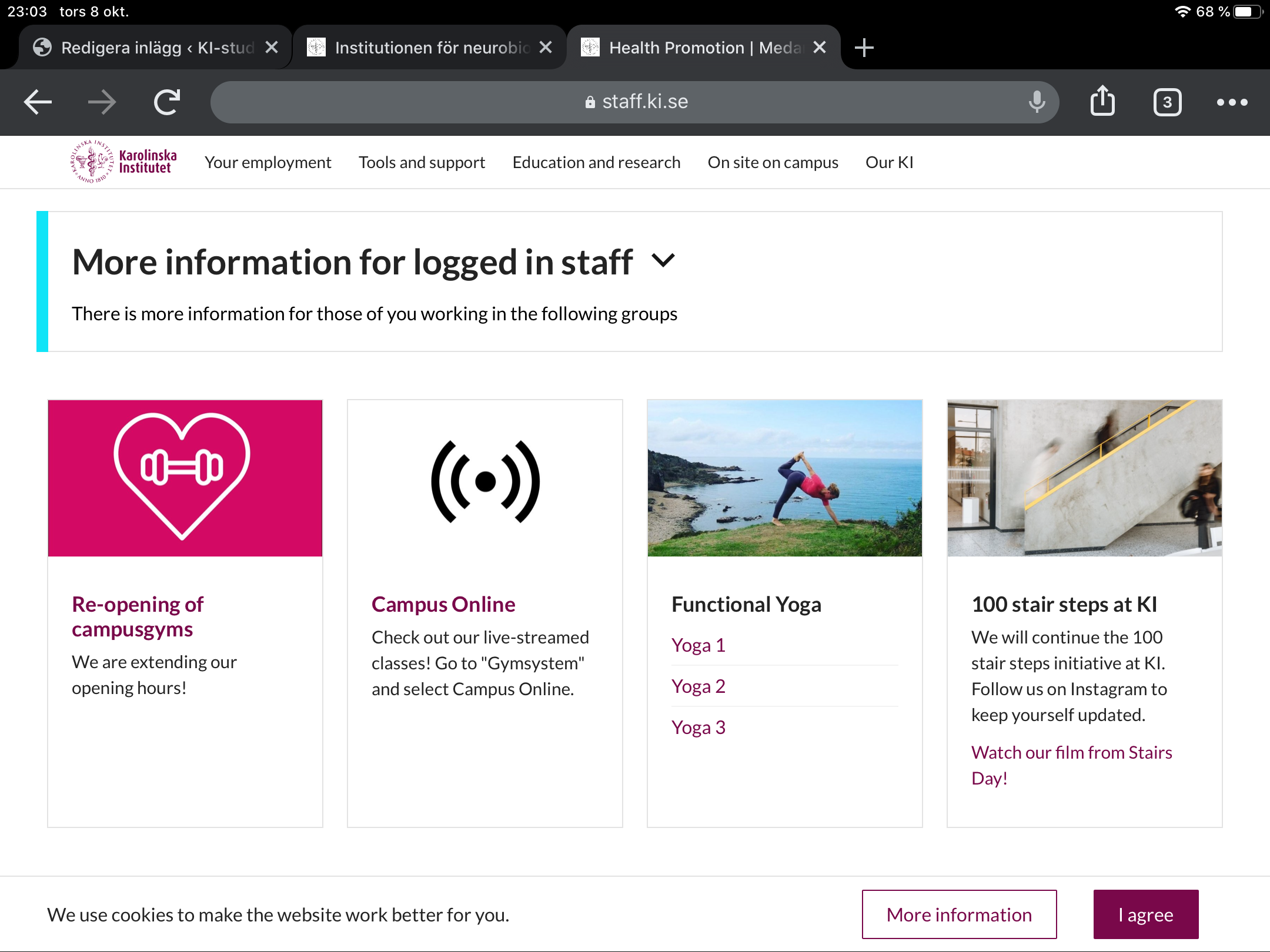Close the Institutionen för neurobio tab

(x=546, y=48)
